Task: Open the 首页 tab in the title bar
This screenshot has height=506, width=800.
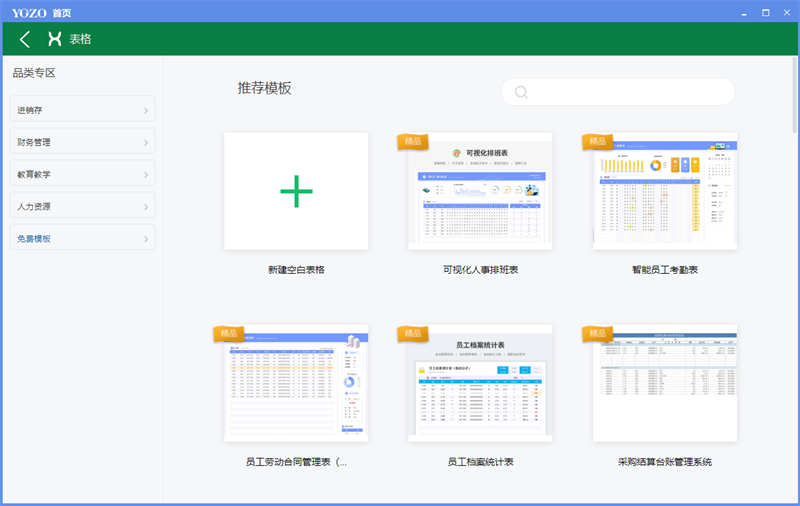Action: pyautogui.click(x=62, y=12)
